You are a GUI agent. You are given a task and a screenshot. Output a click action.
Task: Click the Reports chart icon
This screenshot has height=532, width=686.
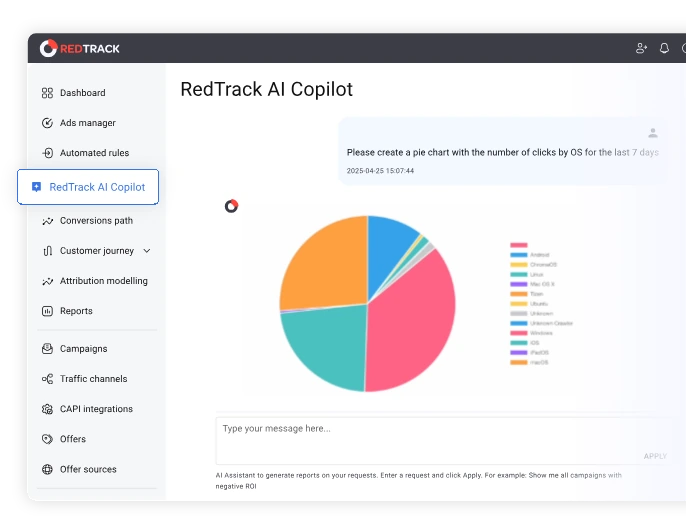tap(47, 311)
